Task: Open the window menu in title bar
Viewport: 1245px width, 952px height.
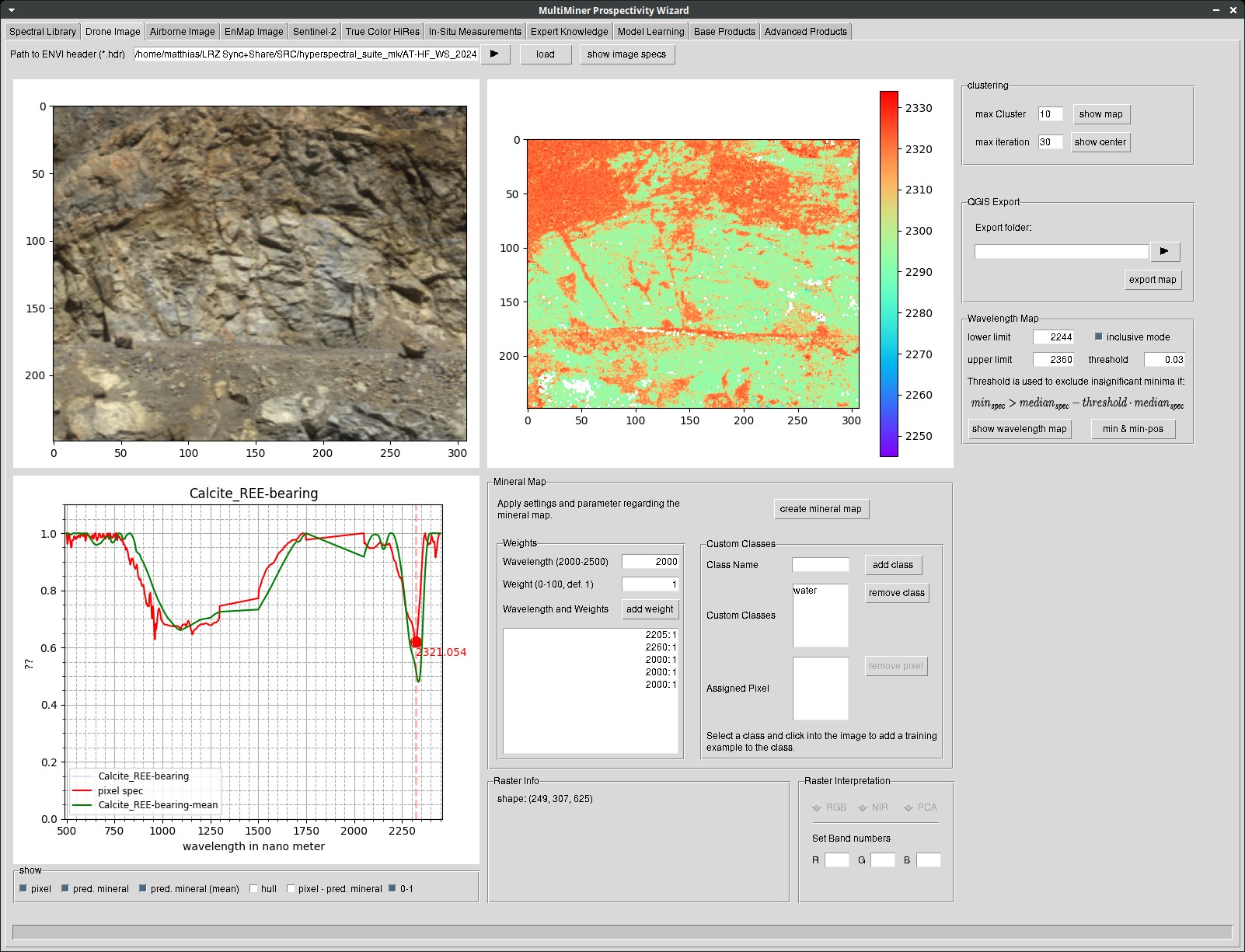Action: 12,10
